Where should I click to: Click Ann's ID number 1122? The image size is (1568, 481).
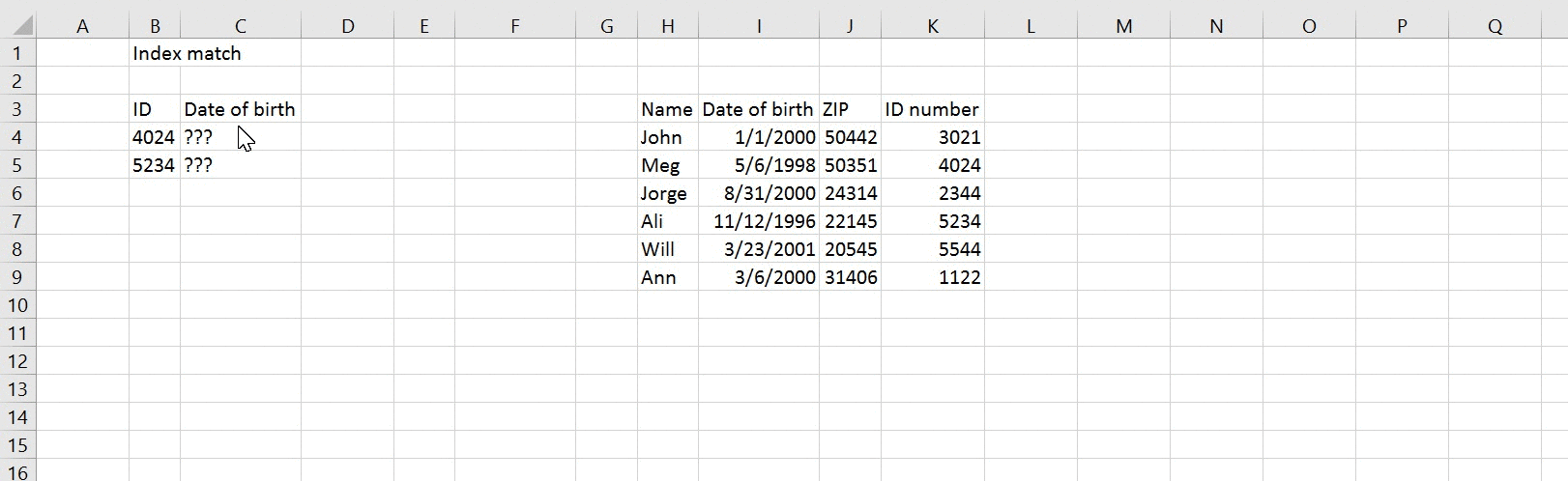point(932,277)
